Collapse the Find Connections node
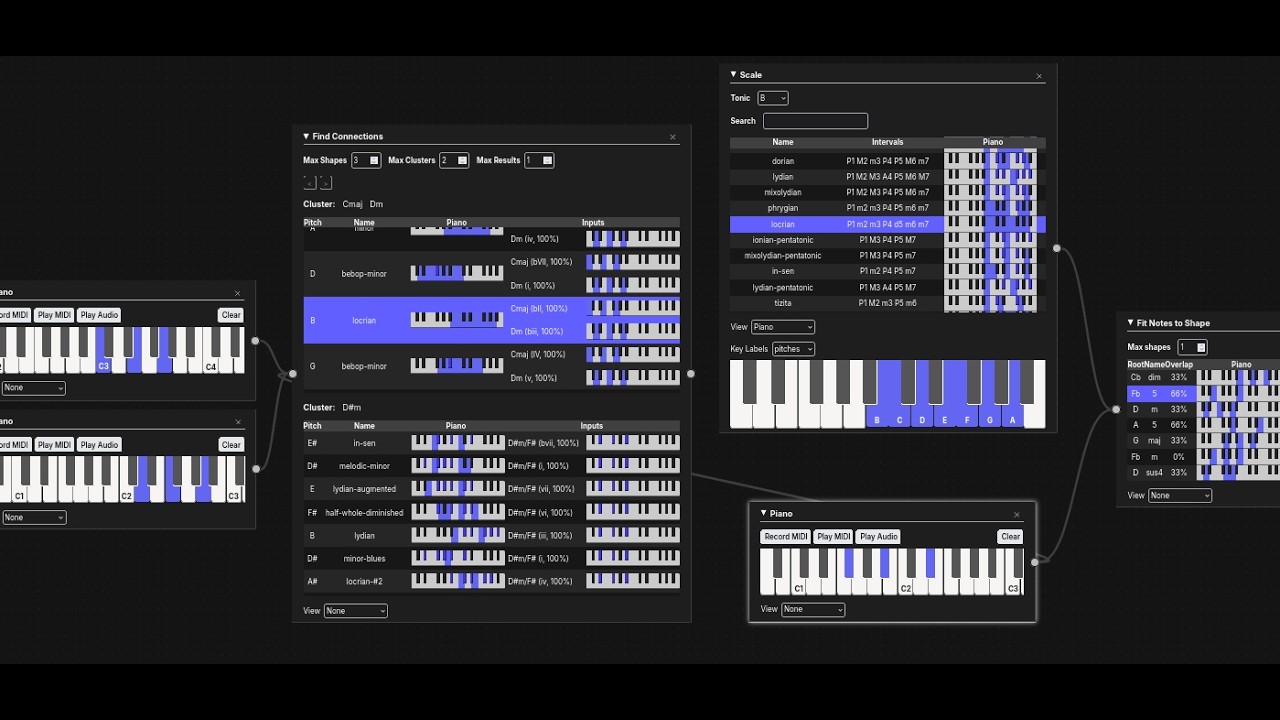This screenshot has width=1280, height=720. point(306,136)
